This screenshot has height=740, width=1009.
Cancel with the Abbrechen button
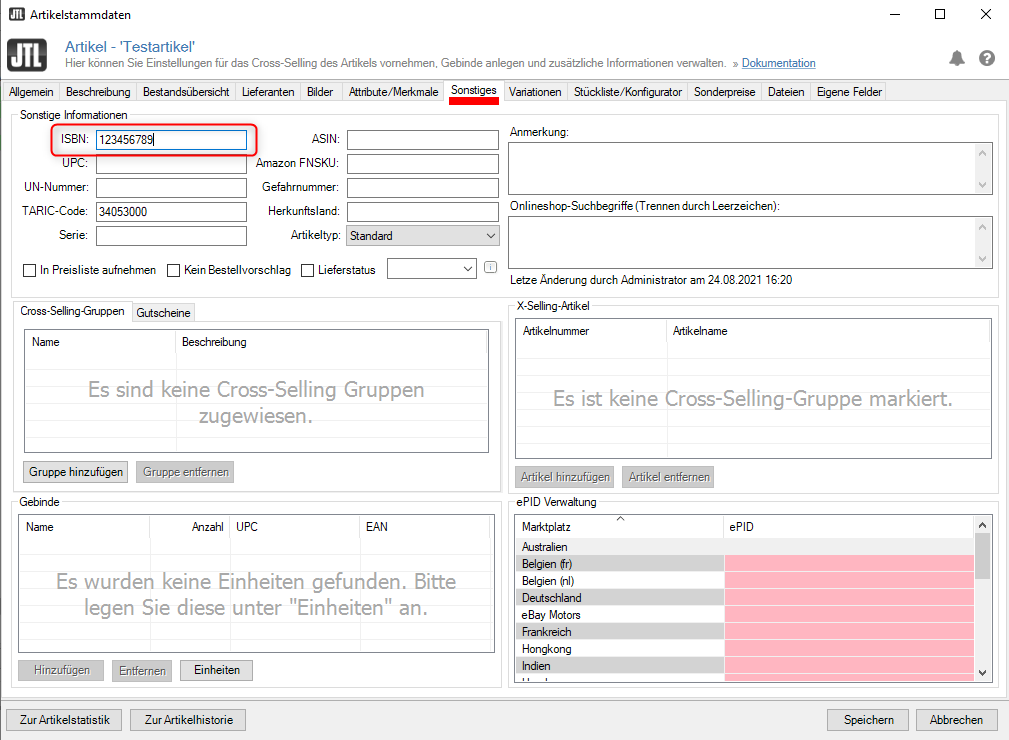coord(956,720)
